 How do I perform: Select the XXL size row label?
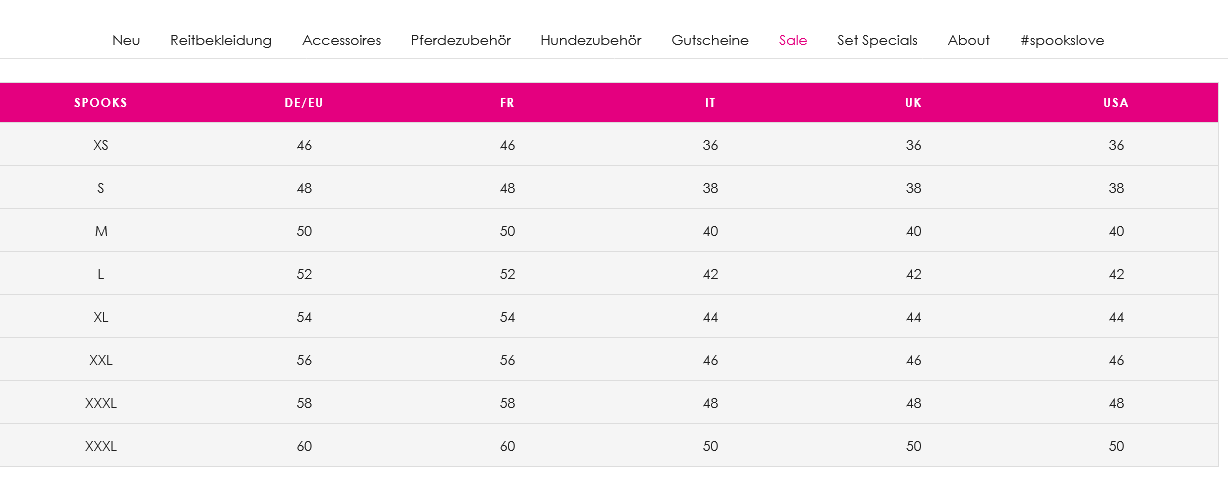(101, 360)
